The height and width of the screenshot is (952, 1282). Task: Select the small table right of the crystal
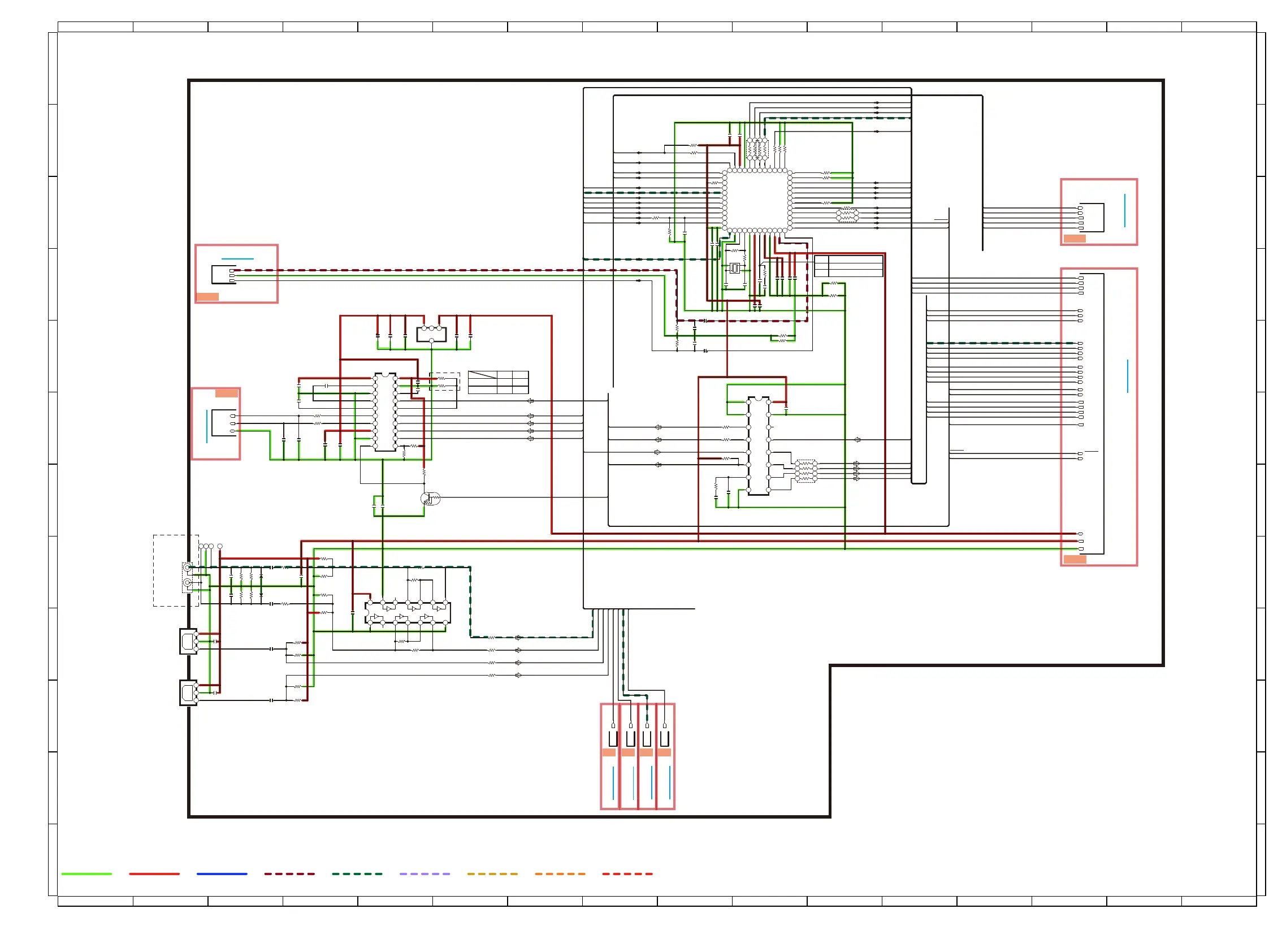coord(848,266)
